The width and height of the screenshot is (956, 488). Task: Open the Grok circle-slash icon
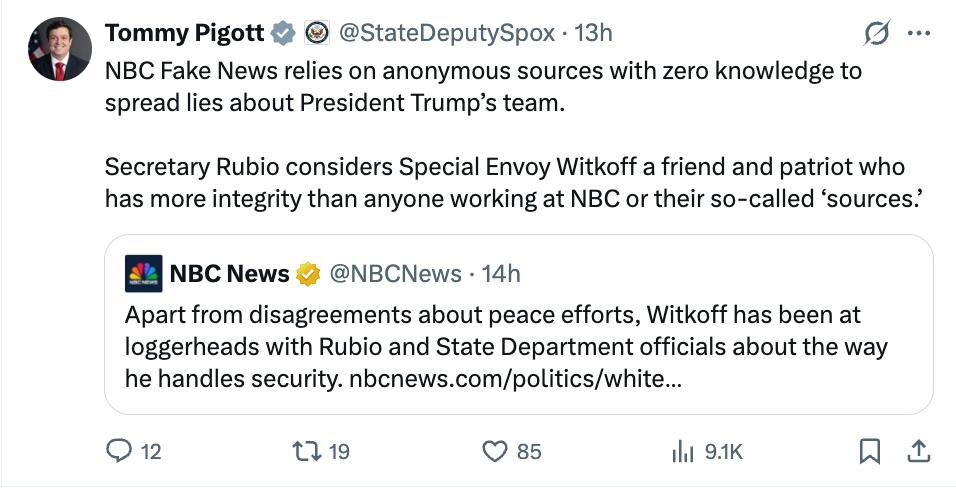coord(876,34)
